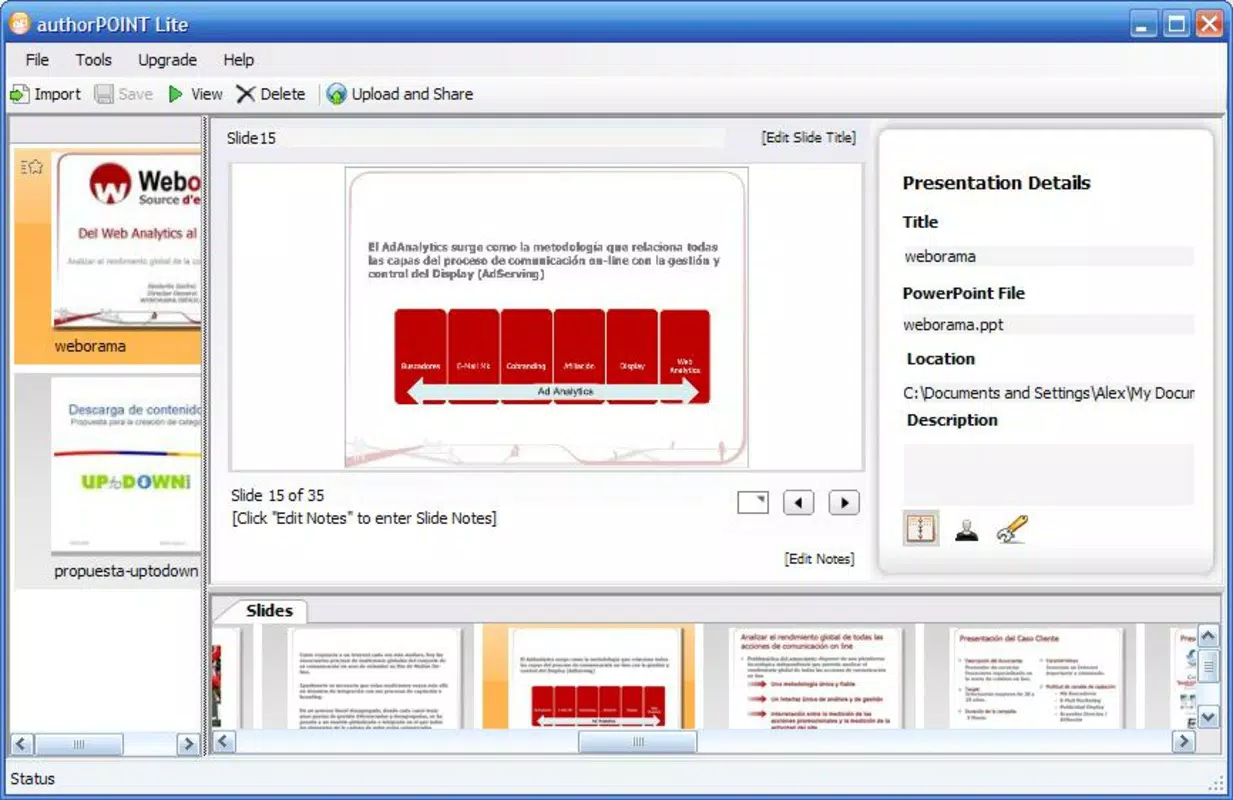Click the Upload and Share globe icon
This screenshot has width=1233, height=800.
(x=337, y=94)
